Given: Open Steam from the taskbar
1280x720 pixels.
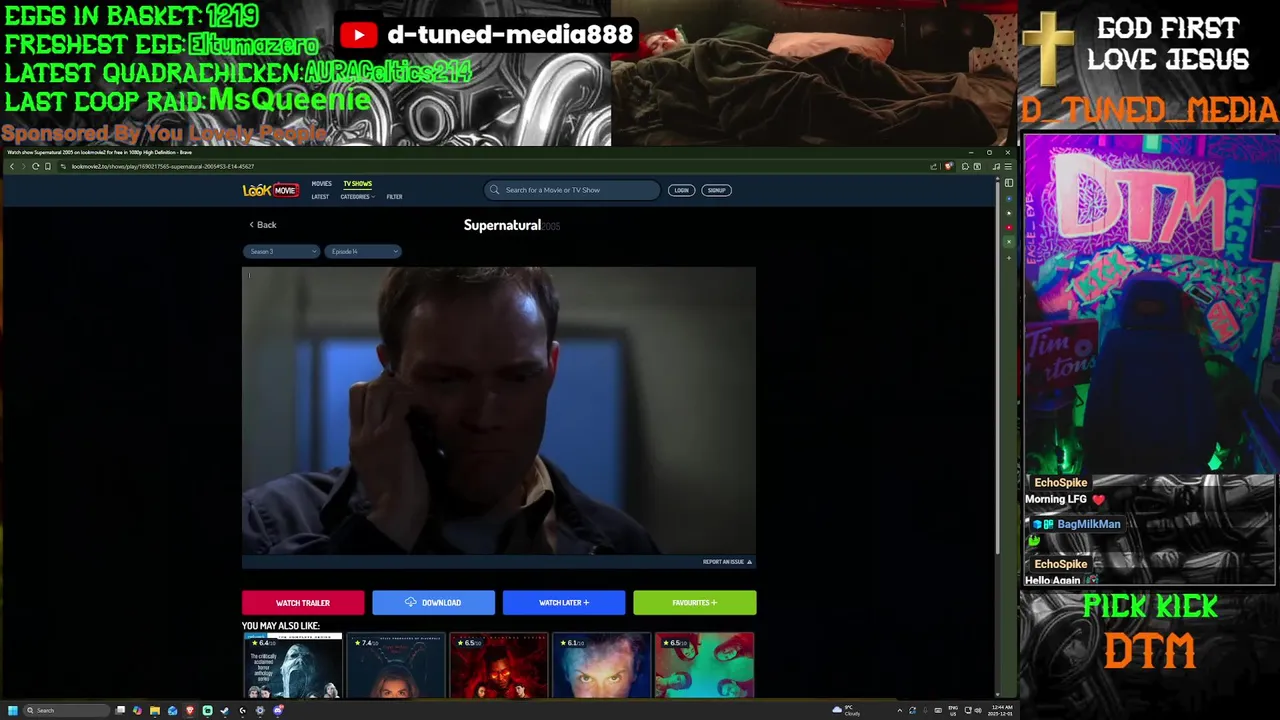Looking at the screenshot, I should 224,710.
